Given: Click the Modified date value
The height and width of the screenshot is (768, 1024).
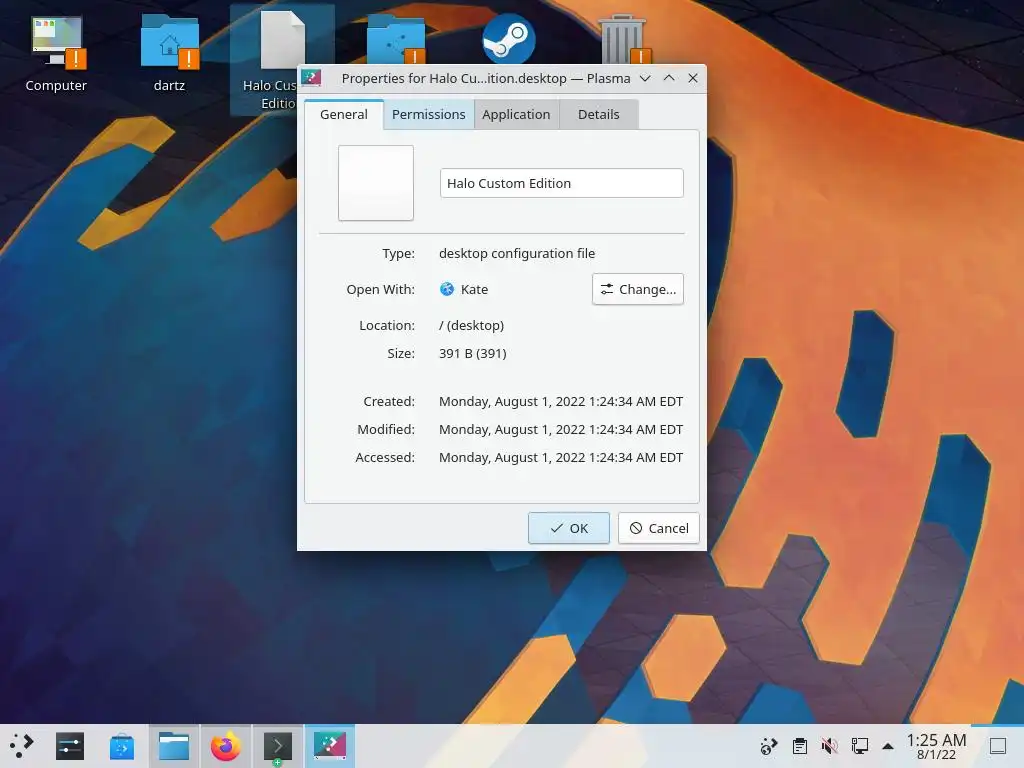Looking at the screenshot, I should tap(561, 430).
